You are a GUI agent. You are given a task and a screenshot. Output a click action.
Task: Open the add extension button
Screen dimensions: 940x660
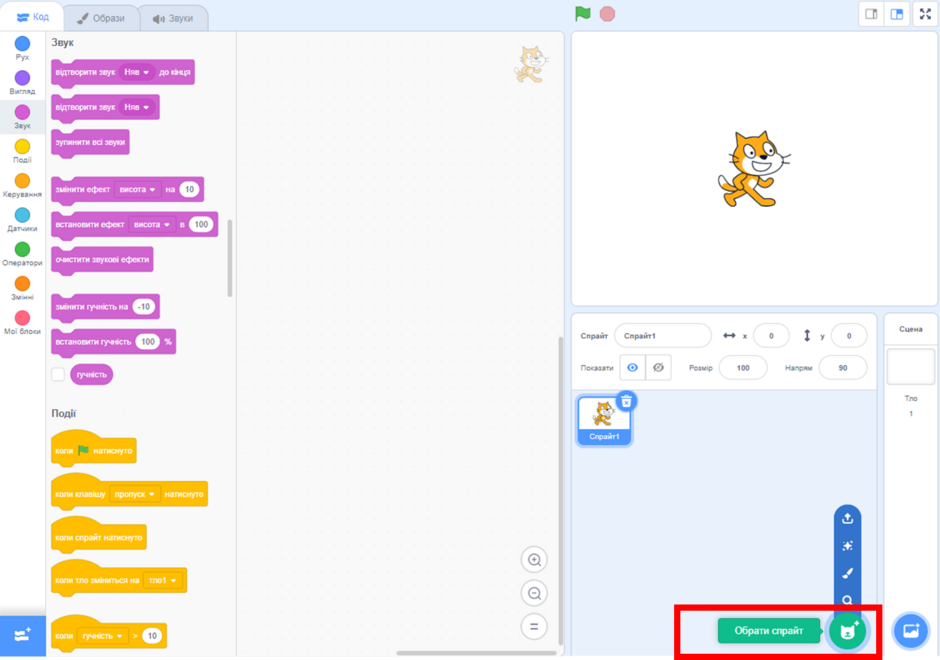[x=22, y=635]
